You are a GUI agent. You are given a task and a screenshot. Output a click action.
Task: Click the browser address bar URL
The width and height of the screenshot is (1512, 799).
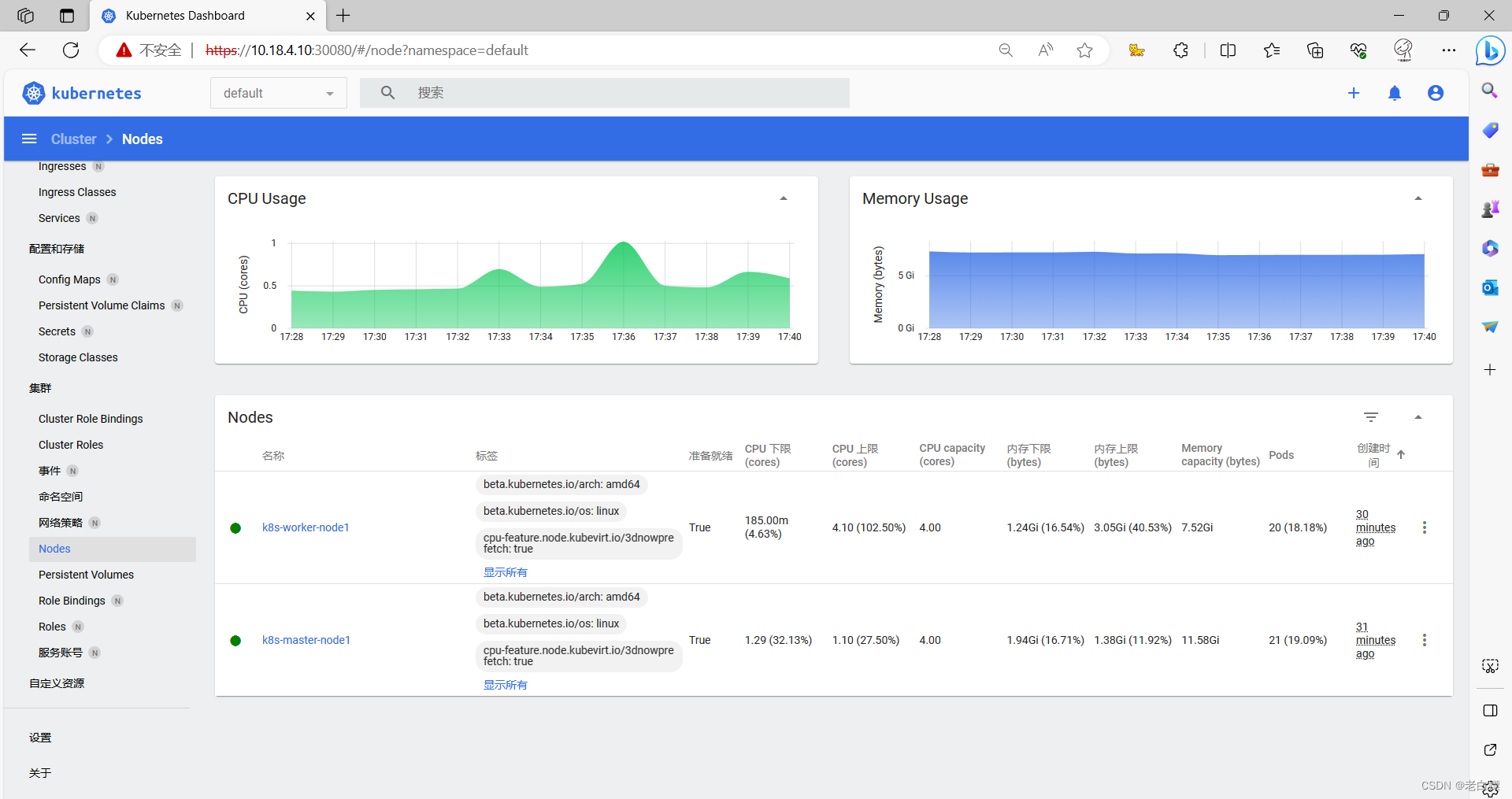click(367, 50)
